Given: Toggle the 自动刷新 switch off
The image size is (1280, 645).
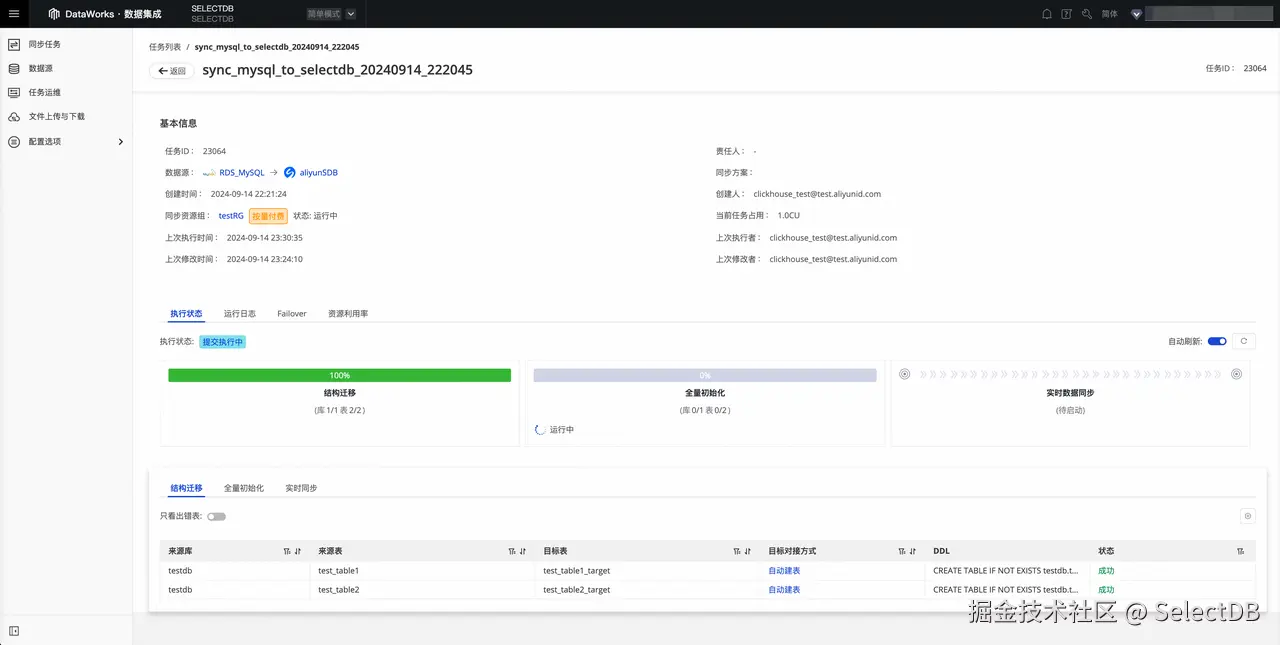Looking at the screenshot, I should pyautogui.click(x=1217, y=341).
